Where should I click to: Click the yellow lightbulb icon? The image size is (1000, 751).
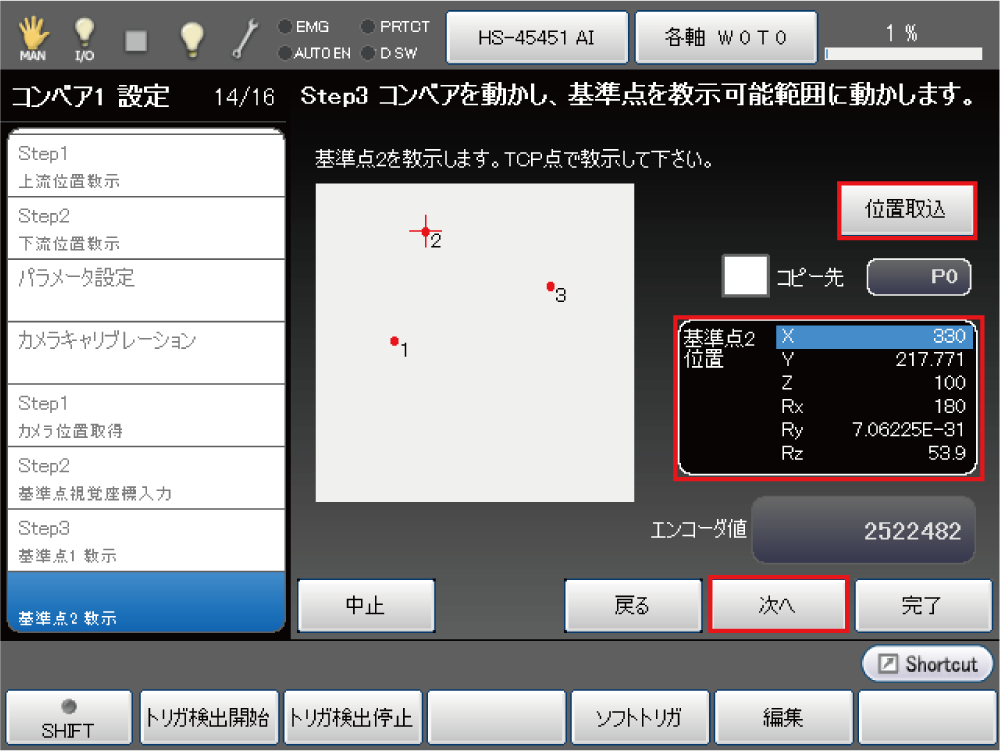pos(192,38)
